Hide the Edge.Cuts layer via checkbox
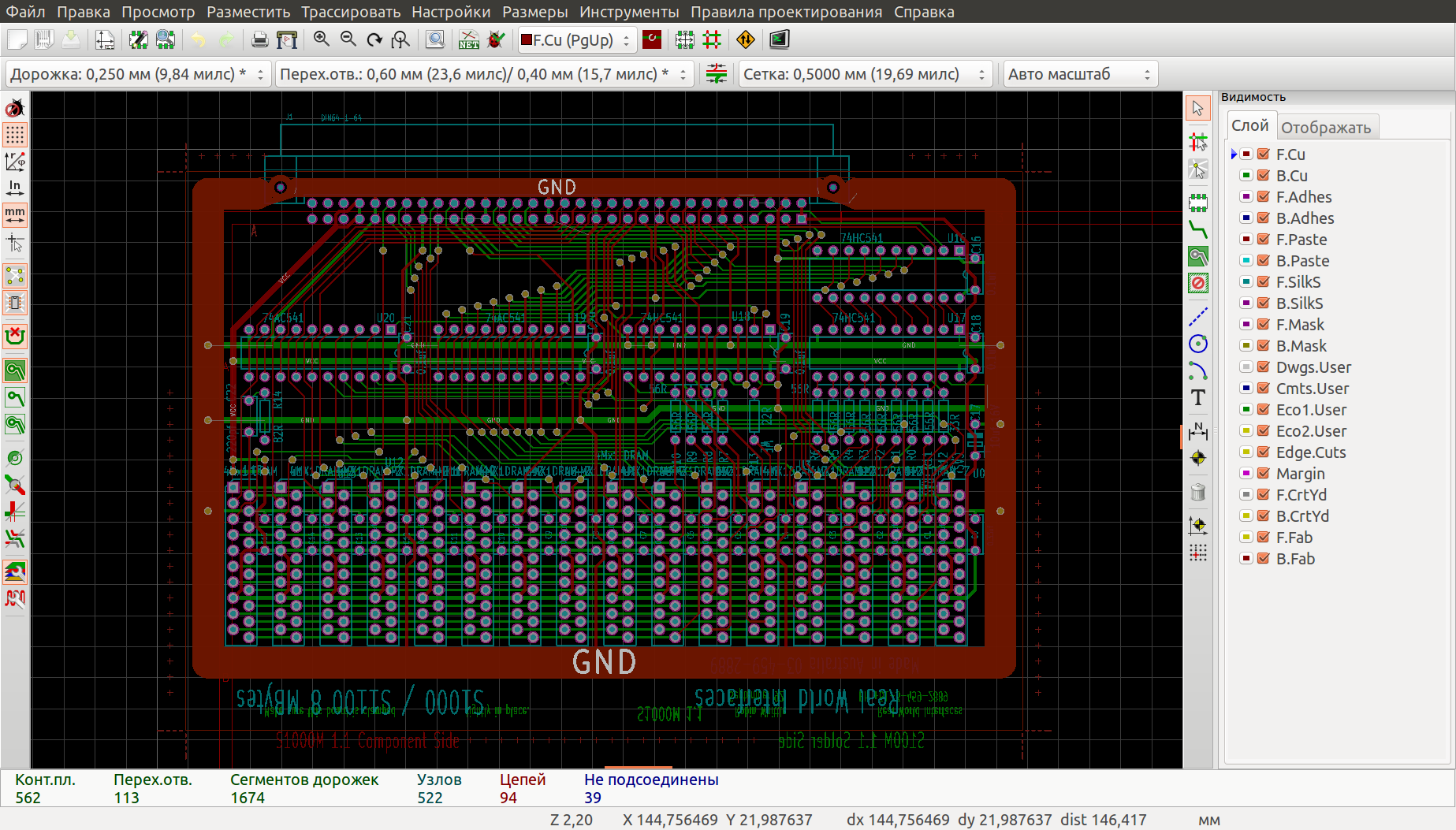The width and height of the screenshot is (1456, 830). 1263,452
